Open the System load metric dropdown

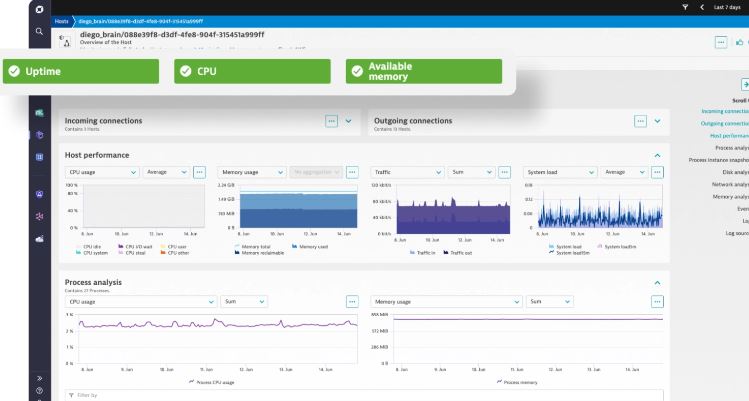click(x=560, y=172)
